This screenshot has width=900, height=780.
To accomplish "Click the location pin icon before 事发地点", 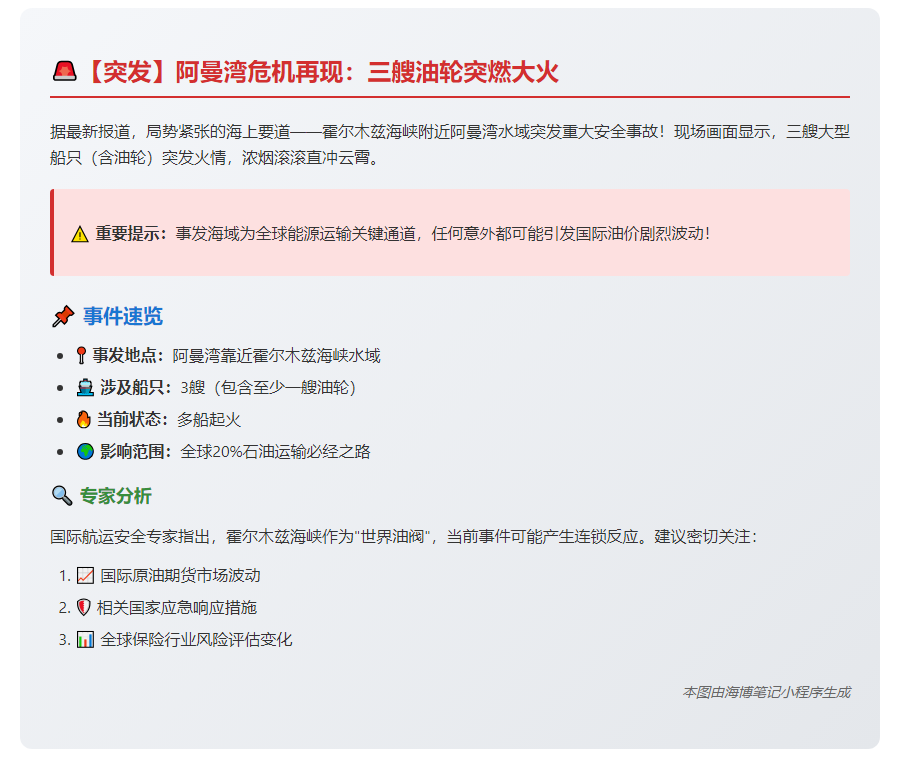I will pyautogui.click(x=82, y=356).
